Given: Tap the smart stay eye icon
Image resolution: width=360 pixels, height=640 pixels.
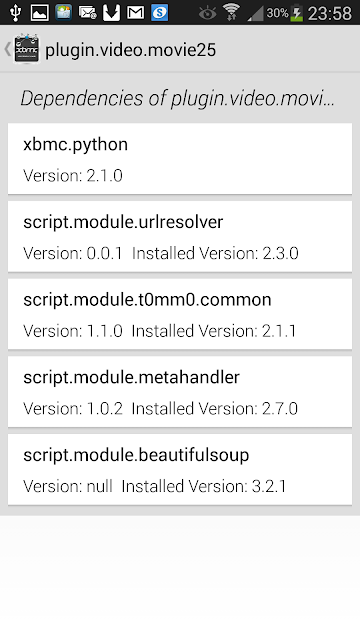Looking at the screenshot, I should click(207, 13).
